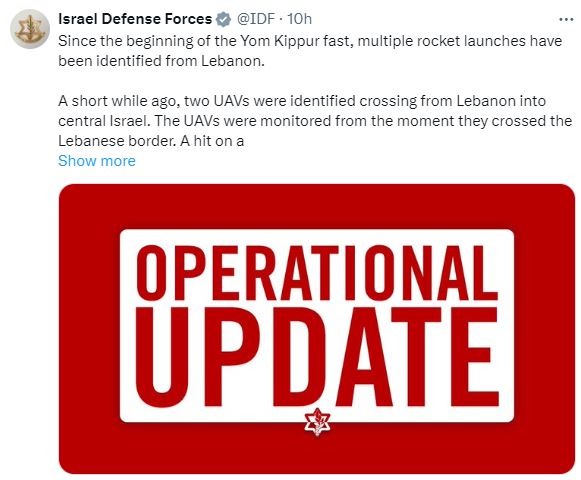The height and width of the screenshot is (480, 581).
Task: Click the first paragraph about Yom Kippur
Action: 310,51
